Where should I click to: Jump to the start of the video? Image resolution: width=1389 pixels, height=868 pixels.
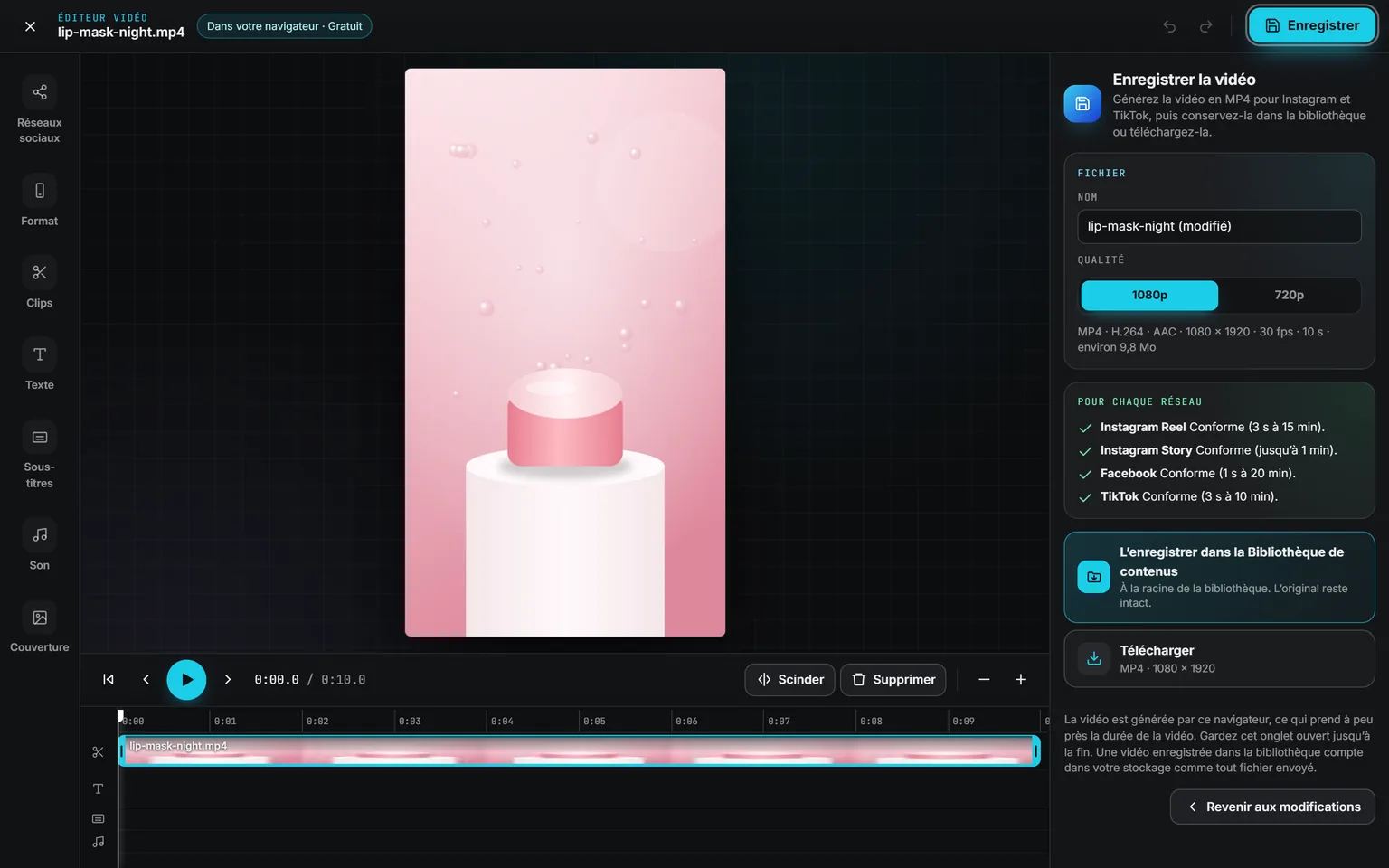pos(109,680)
